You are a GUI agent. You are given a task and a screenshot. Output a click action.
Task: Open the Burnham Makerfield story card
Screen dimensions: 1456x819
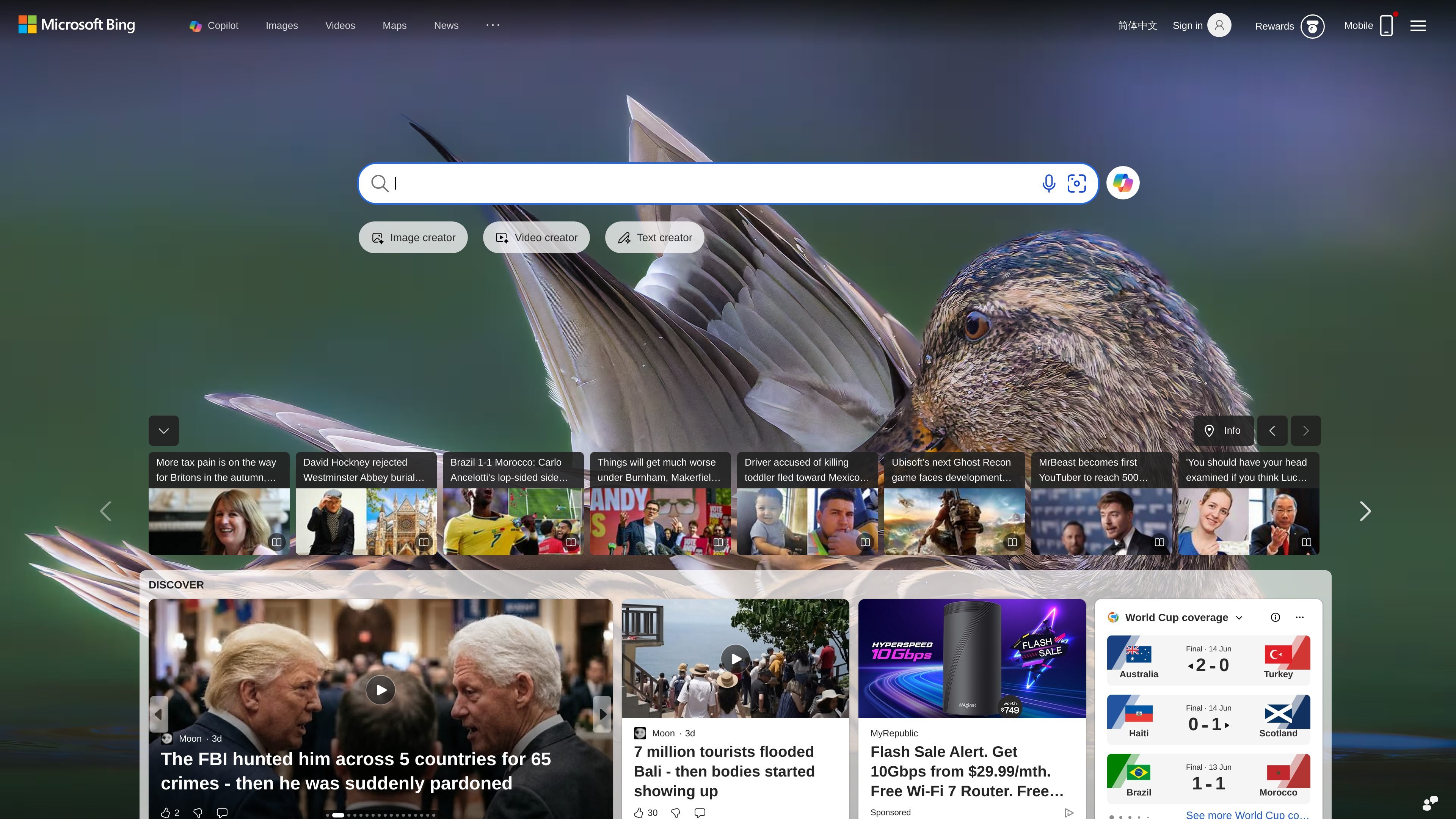pyautogui.click(x=660, y=503)
